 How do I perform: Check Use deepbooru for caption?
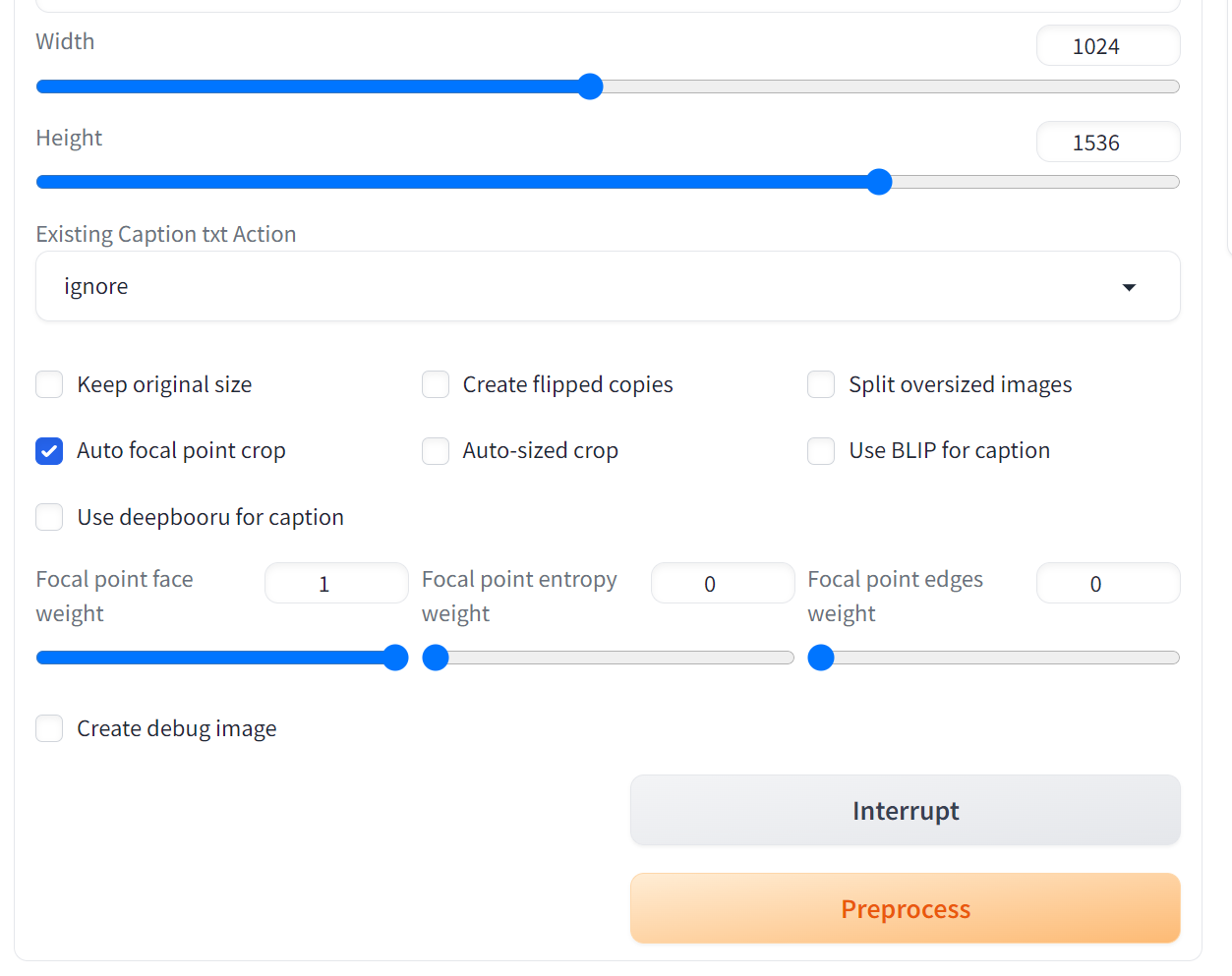[x=49, y=517]
